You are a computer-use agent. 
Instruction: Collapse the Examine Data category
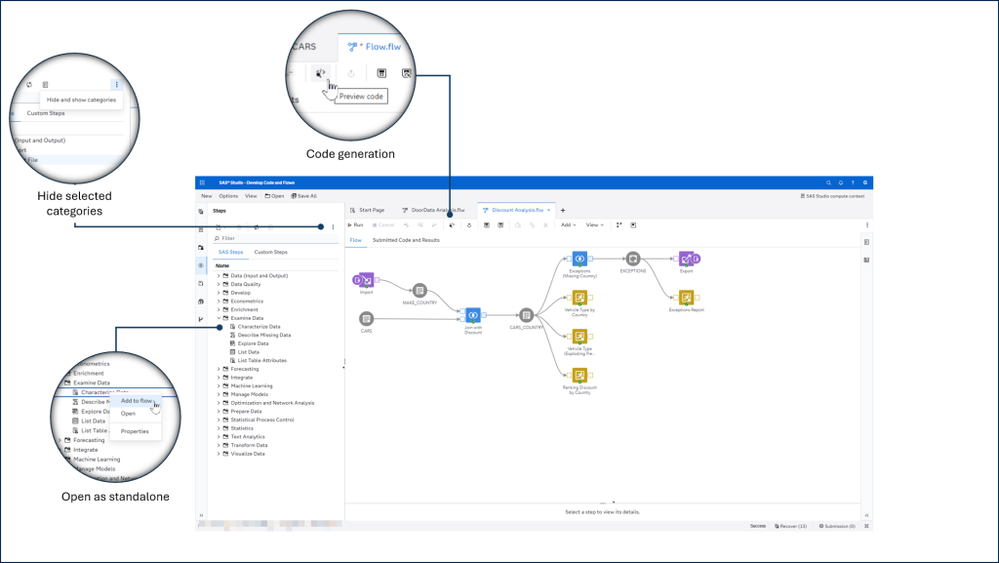point(219,318)
